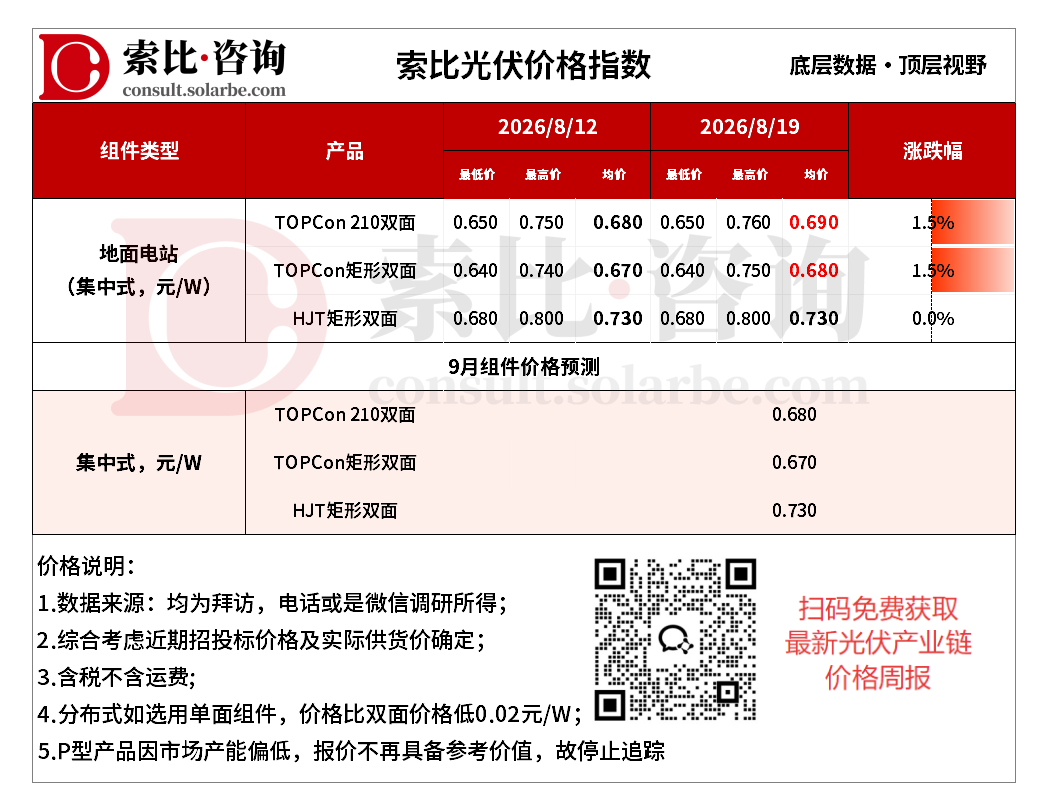Viewport: 1047px width, 811px height.
Task: Select the '9月组件价格预测' section heading
Action: (524, 366)
